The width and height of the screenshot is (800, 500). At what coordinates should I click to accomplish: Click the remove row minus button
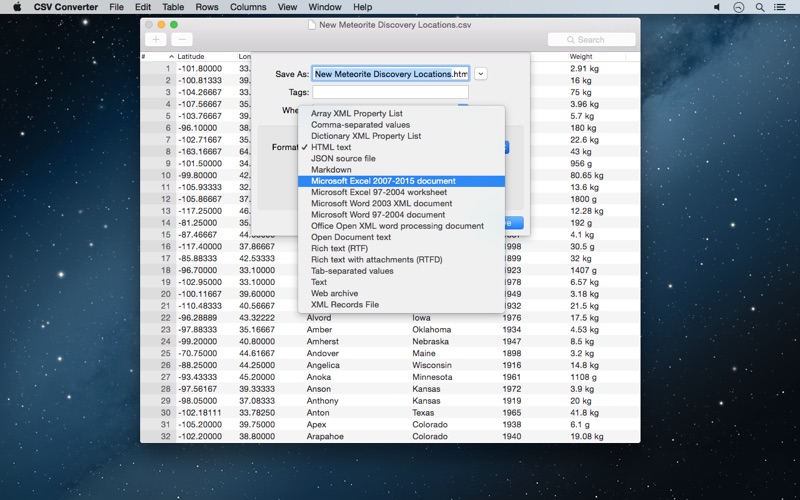[182, 39]
